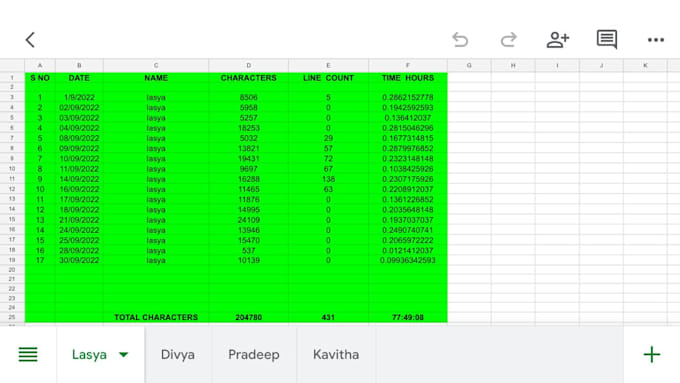The width and height of the screenshot is (680, 383).
Task: Select the S NO cell 10
Action: [40, 189]
